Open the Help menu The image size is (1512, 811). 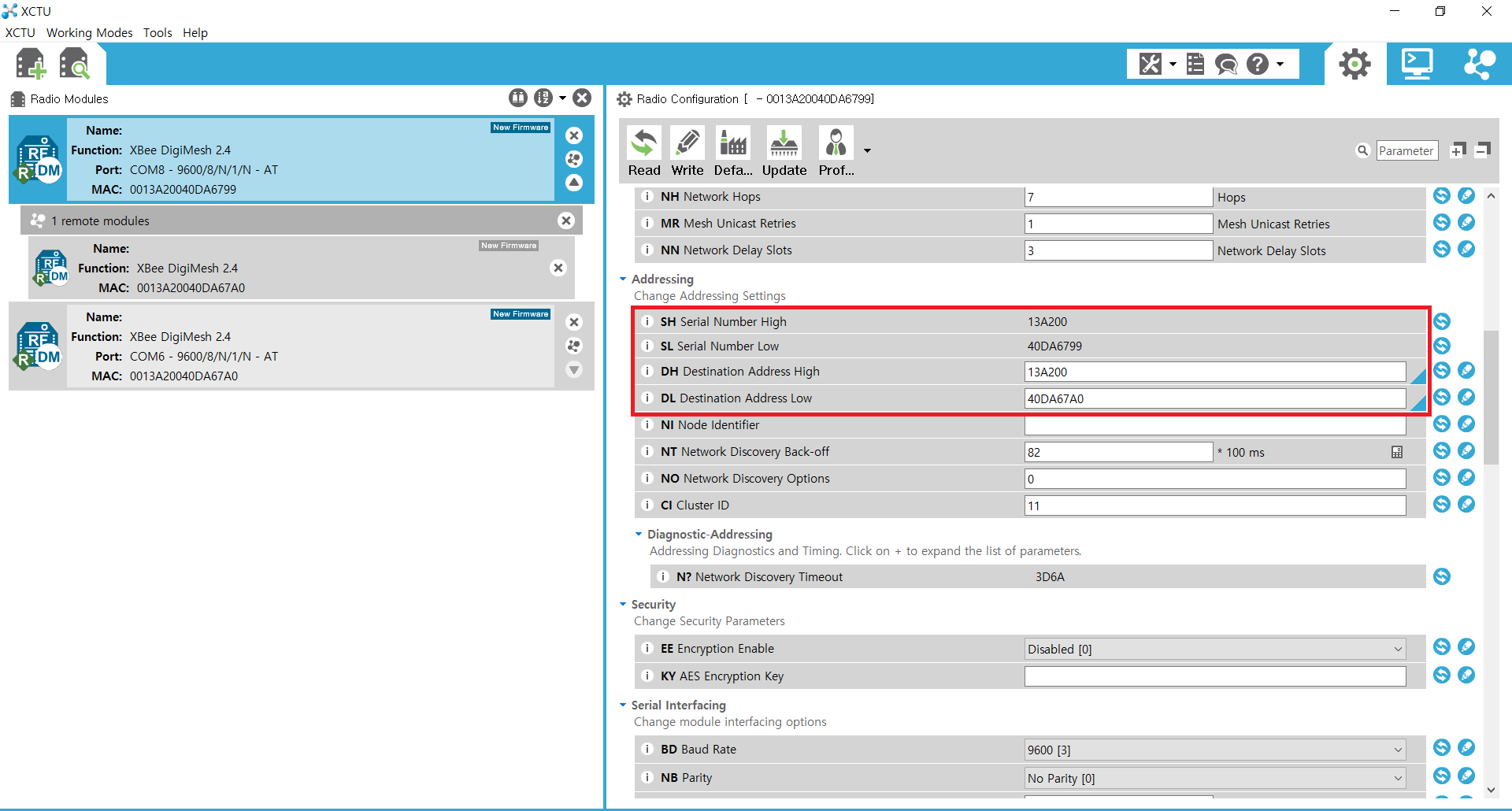click(195, 32)
